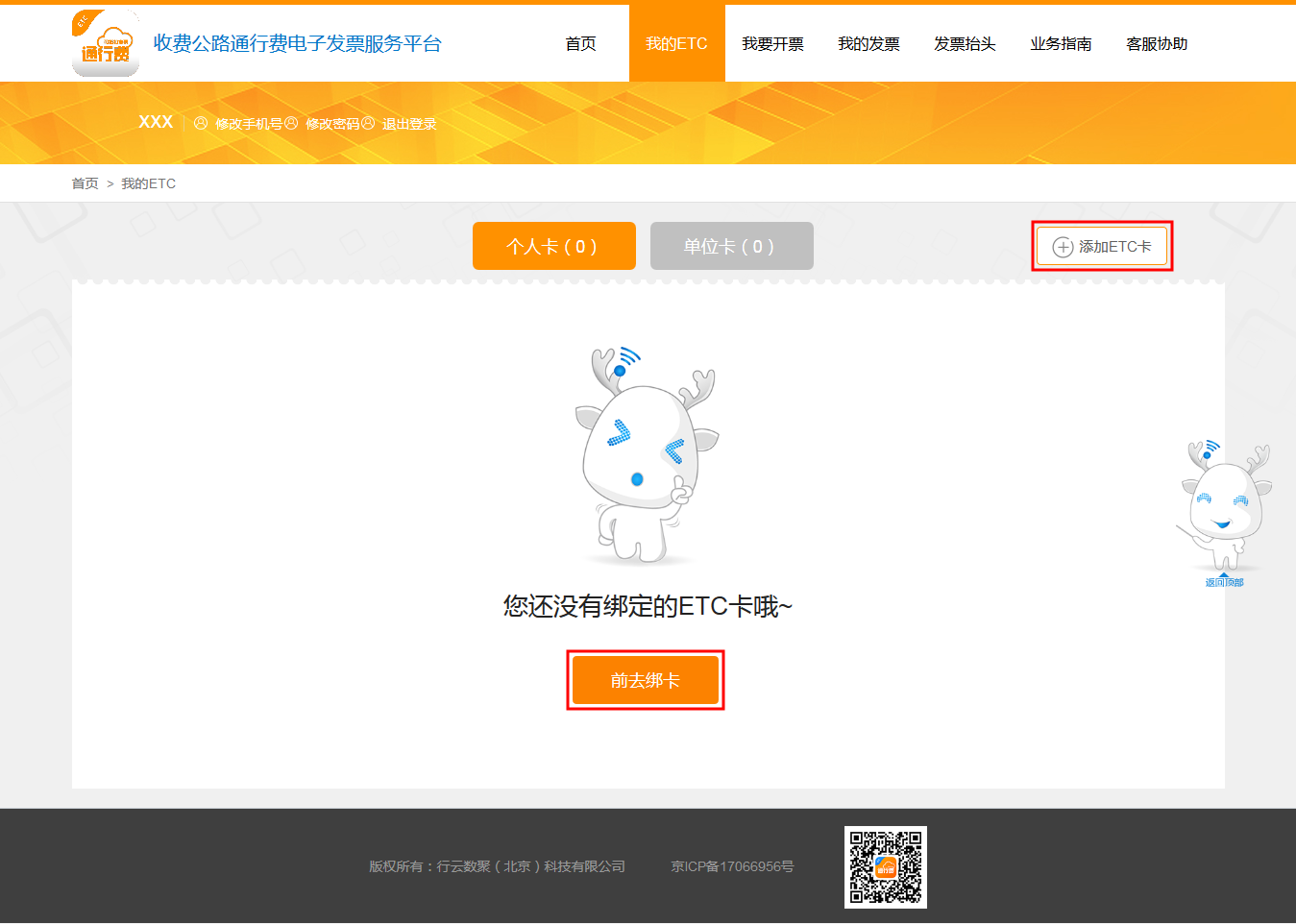Click the 修改密码 link
The width and height of the screenshot is (1296, 924).
coord(332,124)
